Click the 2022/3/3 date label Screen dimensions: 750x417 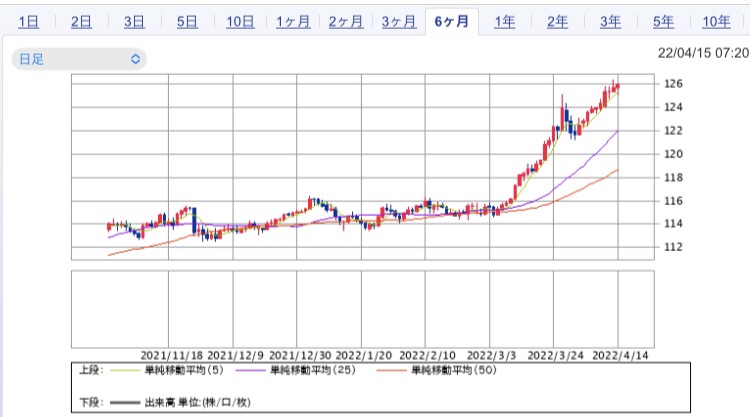[491, 355]
